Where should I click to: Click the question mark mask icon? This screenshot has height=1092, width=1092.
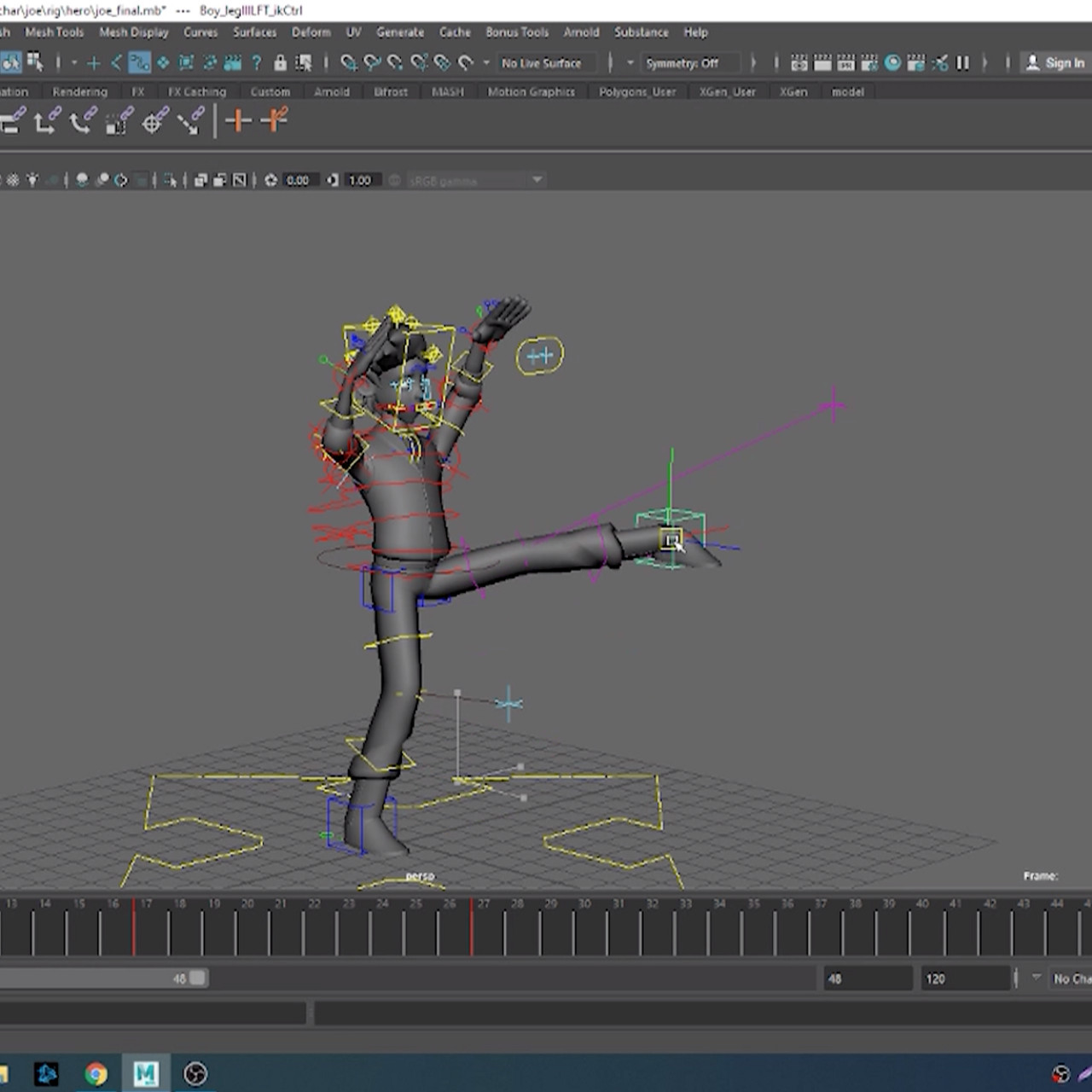256,62
